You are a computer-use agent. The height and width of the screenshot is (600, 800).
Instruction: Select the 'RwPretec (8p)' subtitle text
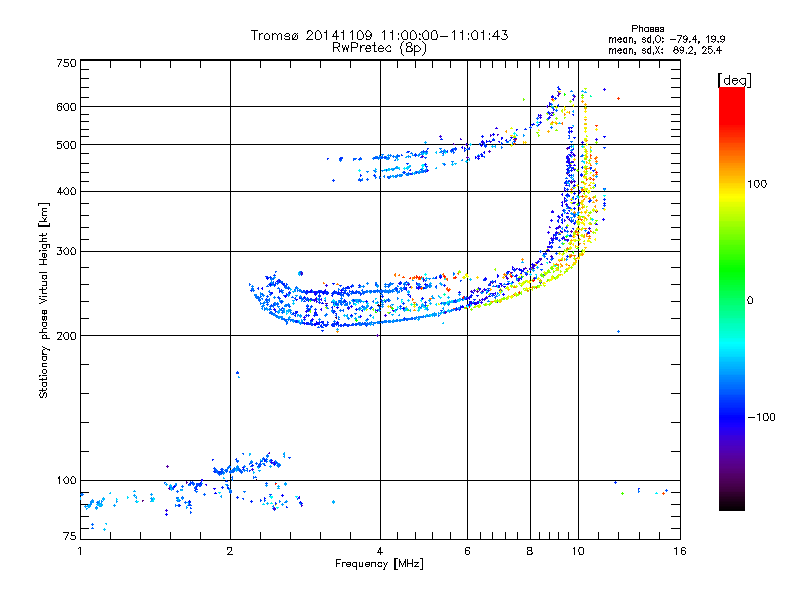[379, 48]
